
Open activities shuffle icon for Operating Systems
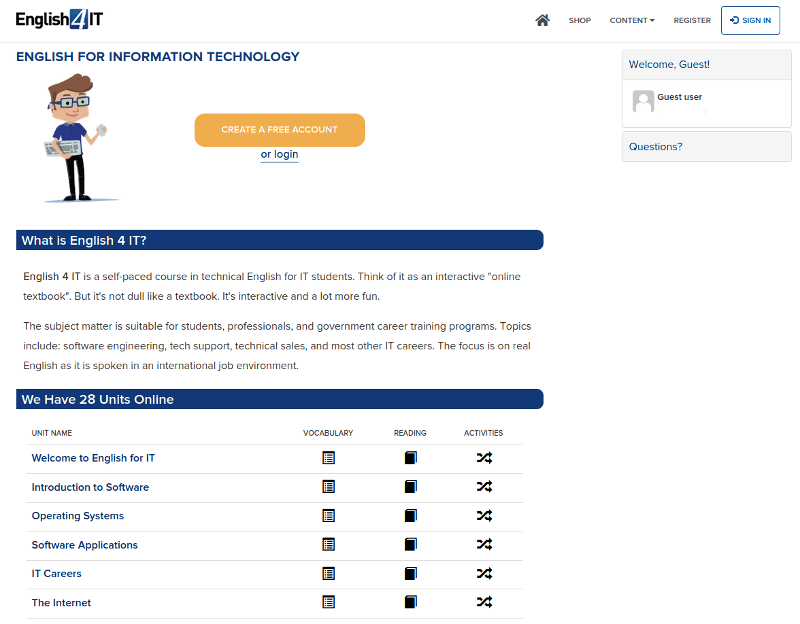pos(484,516)
